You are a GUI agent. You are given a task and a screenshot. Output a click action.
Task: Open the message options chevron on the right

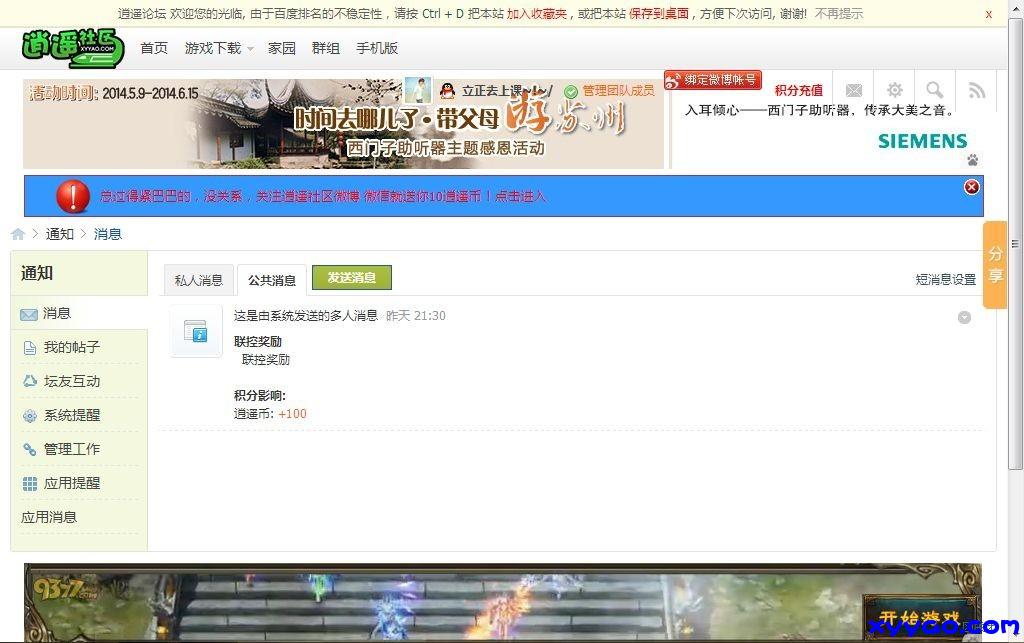click(x=964, y=317)
